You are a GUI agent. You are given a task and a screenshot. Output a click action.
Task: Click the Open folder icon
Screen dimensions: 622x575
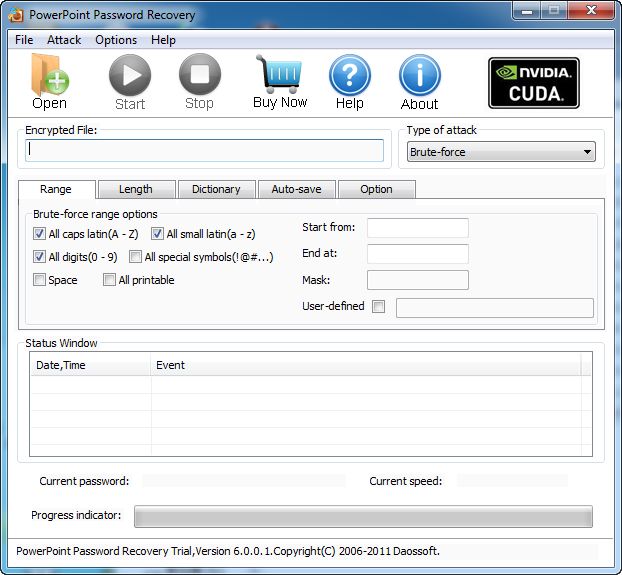click(x=48, y=76)
